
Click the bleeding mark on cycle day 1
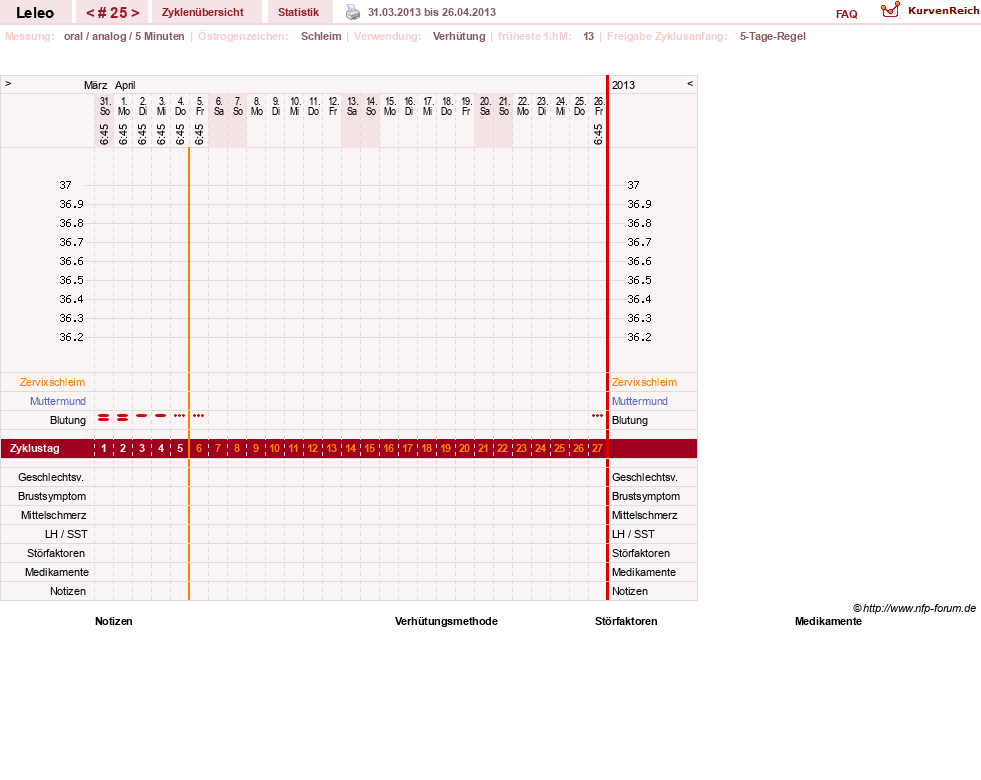[x=104, y=417]
